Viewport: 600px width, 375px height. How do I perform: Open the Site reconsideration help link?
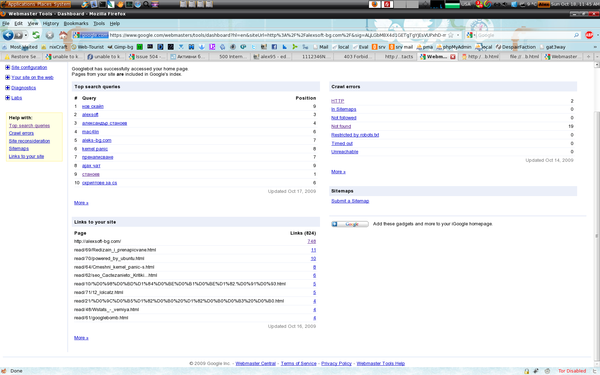(29, 141)
